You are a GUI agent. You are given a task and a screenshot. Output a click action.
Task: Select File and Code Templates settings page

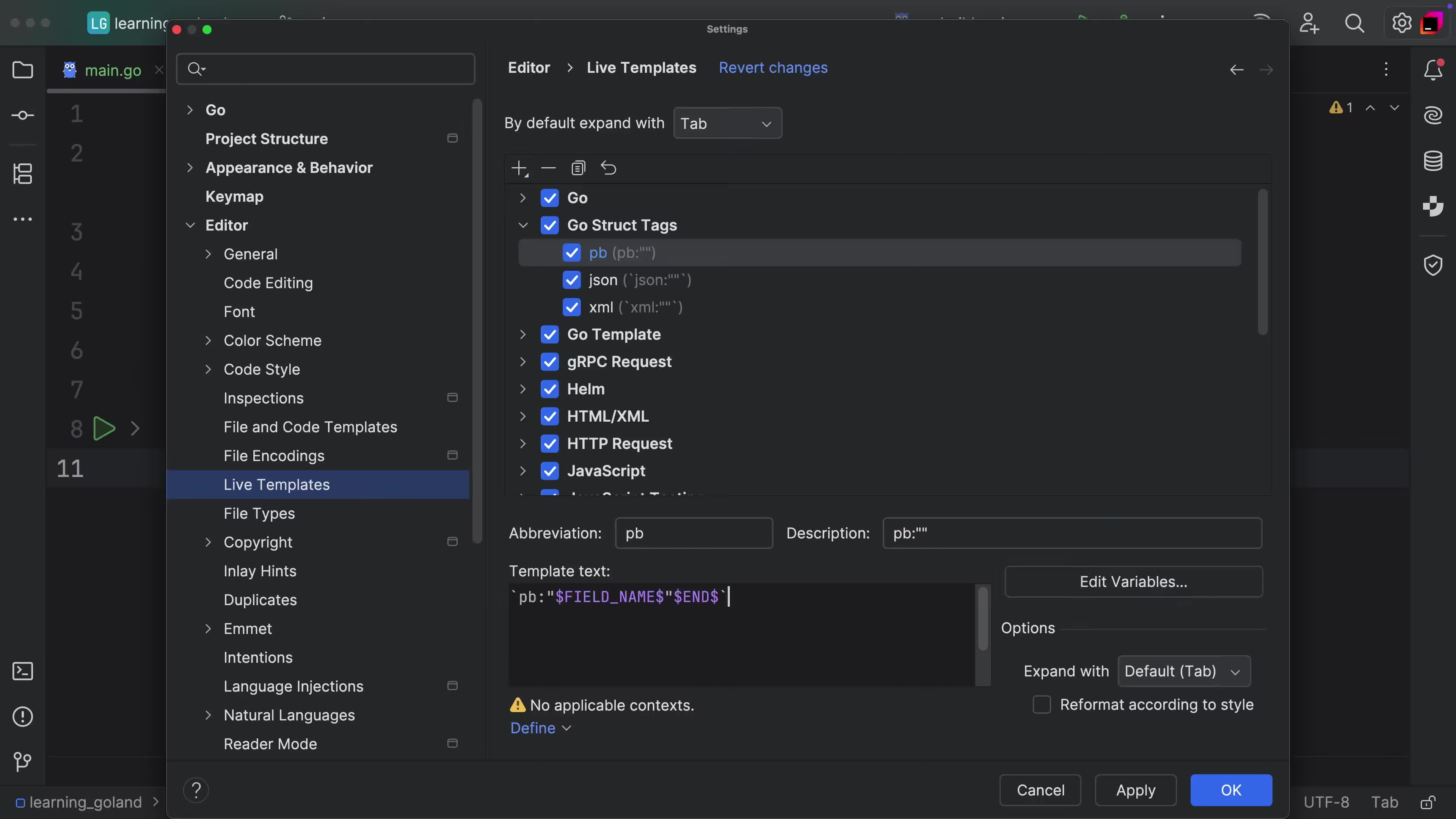[x=310, y=427]
